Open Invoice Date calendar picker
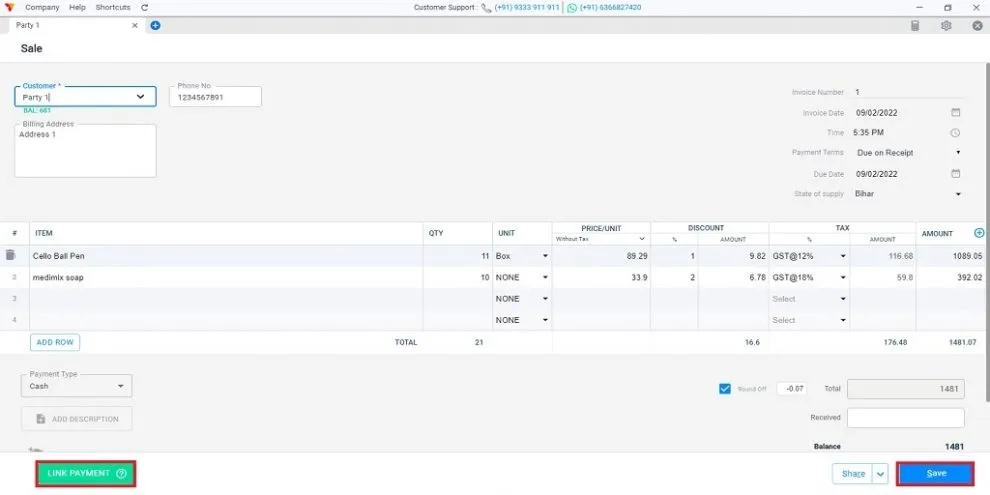Screen dimensions: 990x495 [956, 112]
